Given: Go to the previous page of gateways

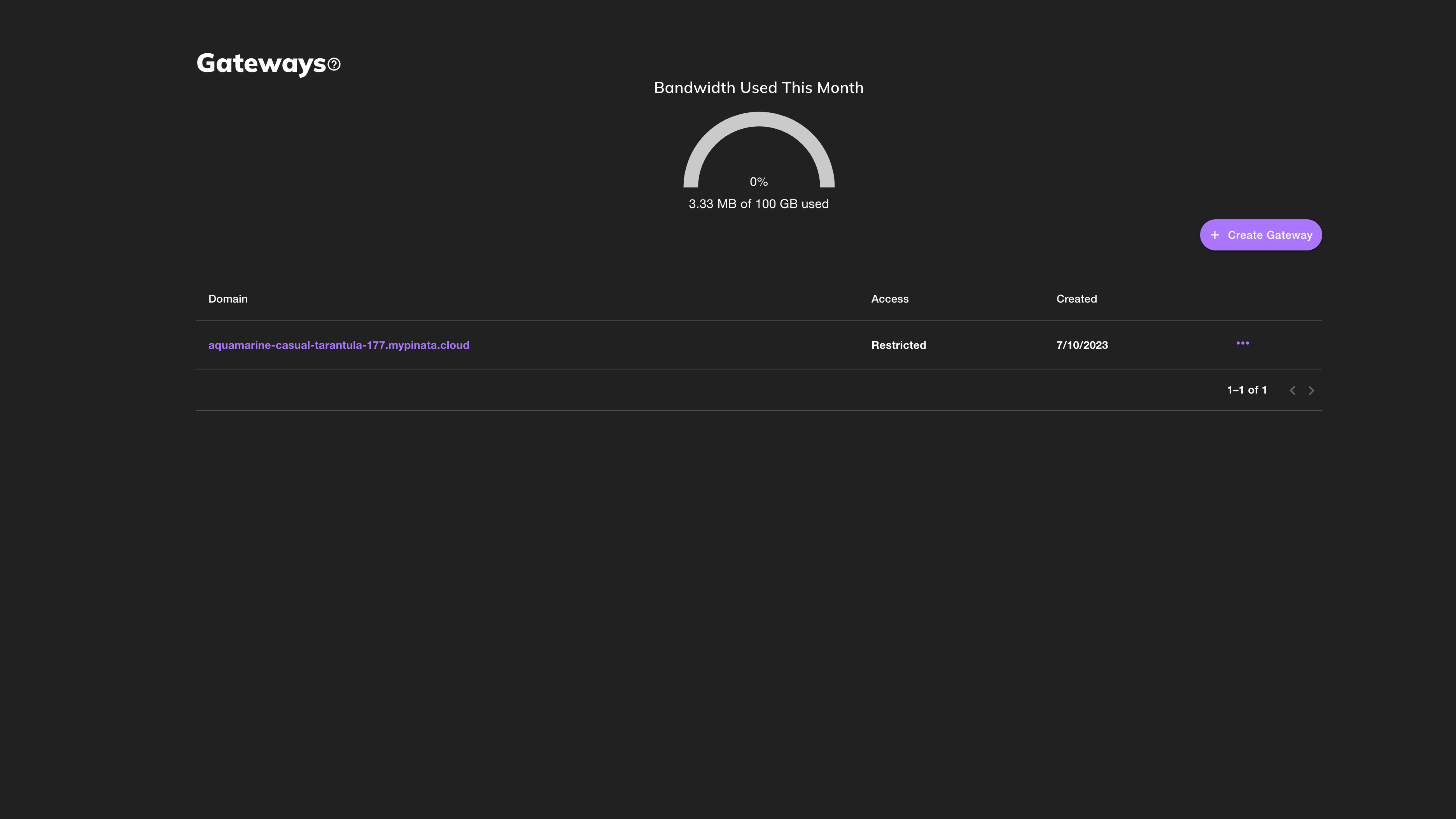Looking at the screenshot, I should pos(1292,390).
